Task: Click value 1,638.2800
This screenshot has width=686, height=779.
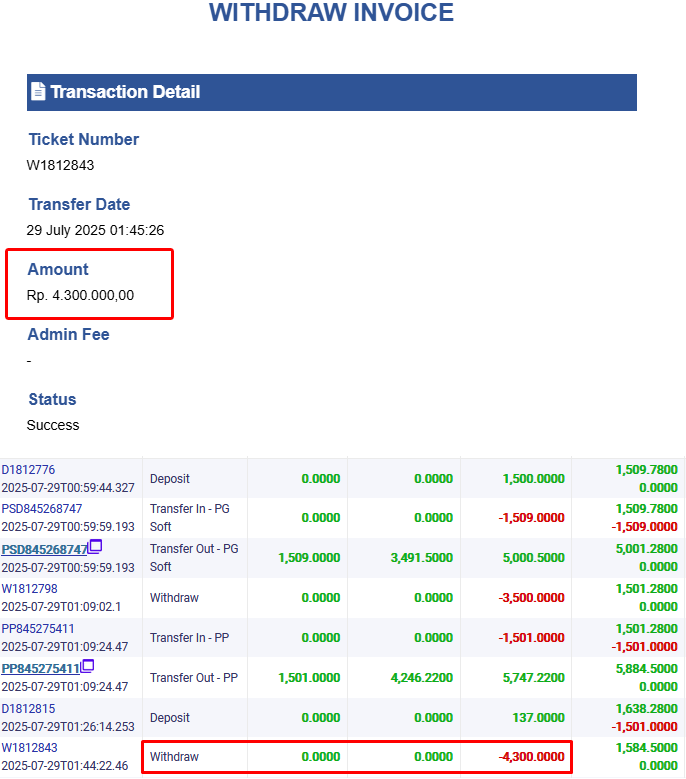Action: (647, 709)
